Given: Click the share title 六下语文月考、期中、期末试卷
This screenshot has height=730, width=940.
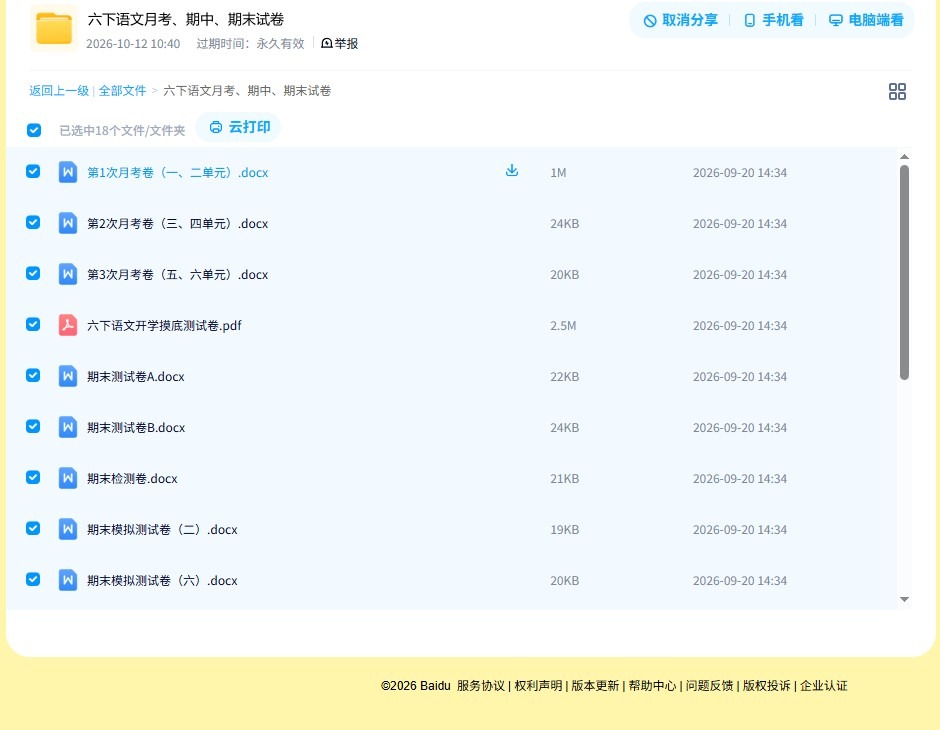Looking at the screenshot, I should point(186,19).
